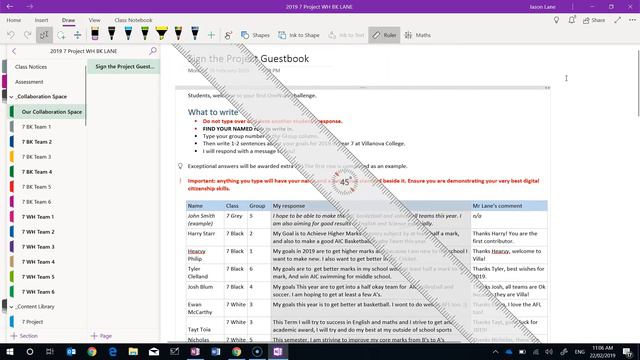Select the green pen
The width and height of the screenshot is (640, 360).
click(145, 33)
